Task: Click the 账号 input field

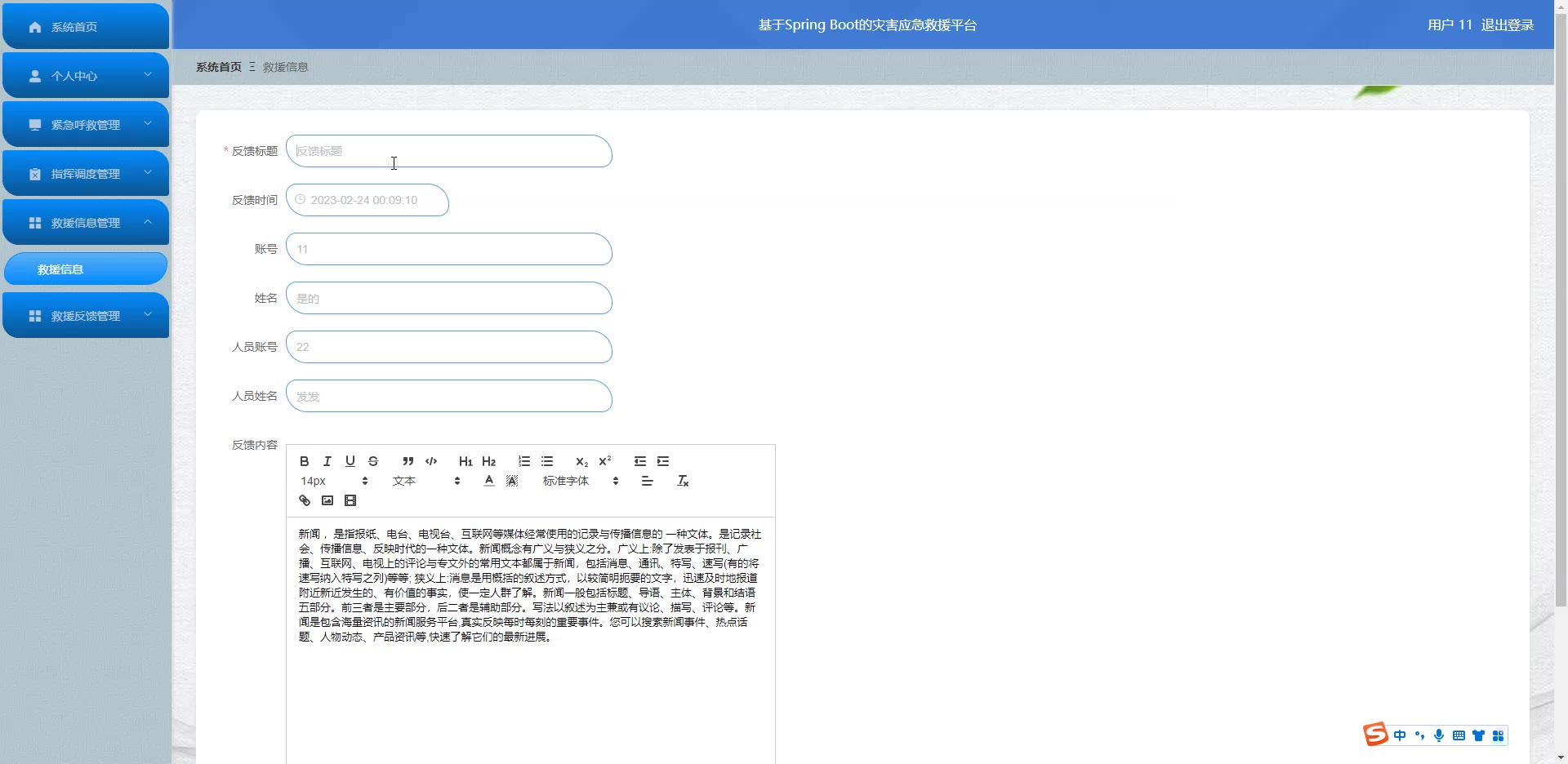Action: click(x=449, y=249)
